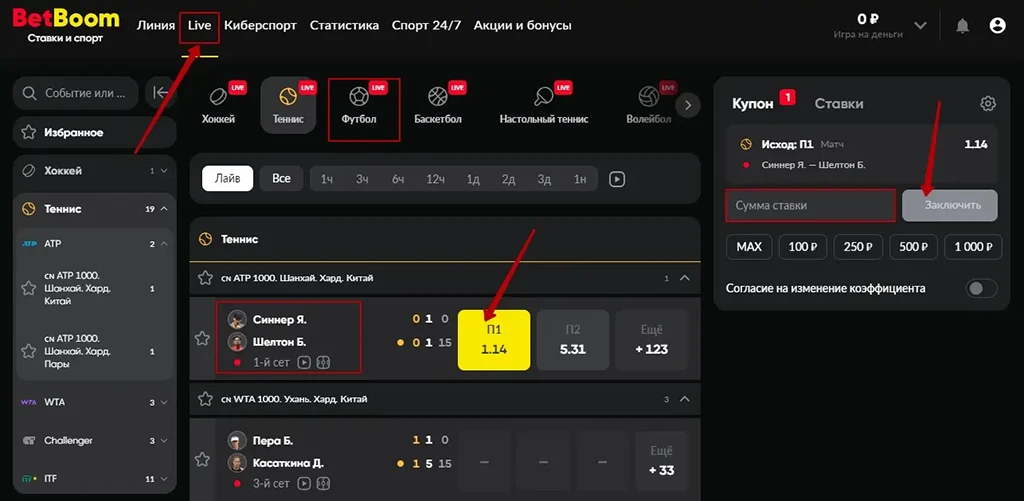Open the notifications bell icon
The image size is (1024, 501).
[x=962, y=26]
